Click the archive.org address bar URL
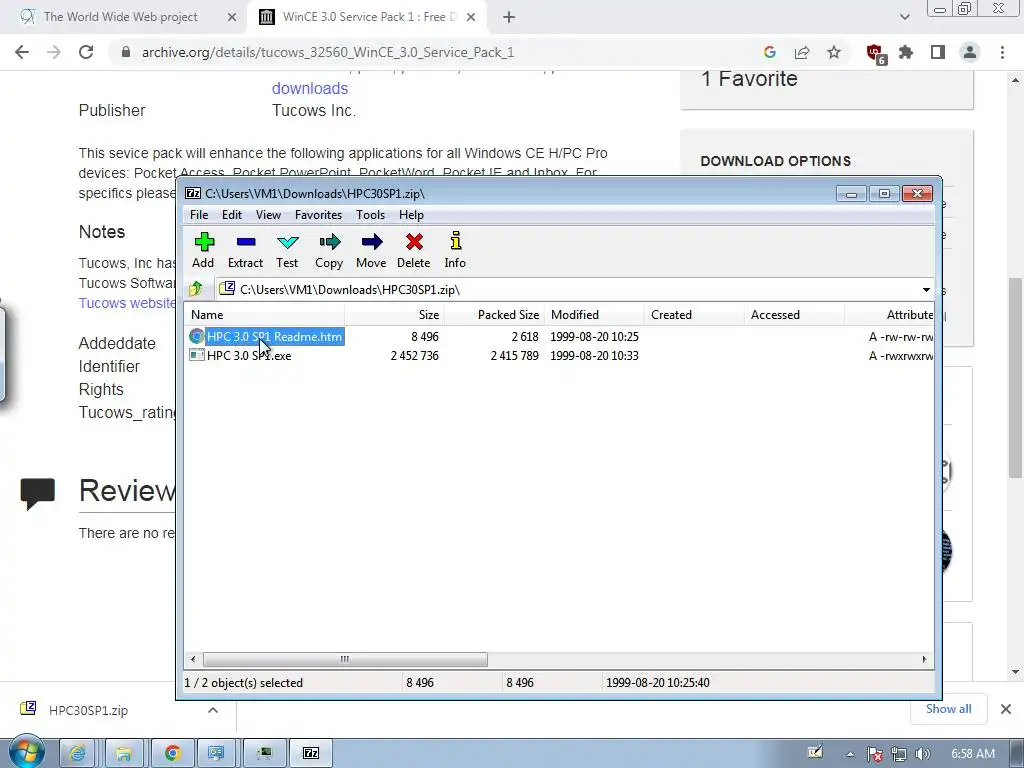Image resolution: width=1024 pixels, height=768 pixels. (328, 52)
